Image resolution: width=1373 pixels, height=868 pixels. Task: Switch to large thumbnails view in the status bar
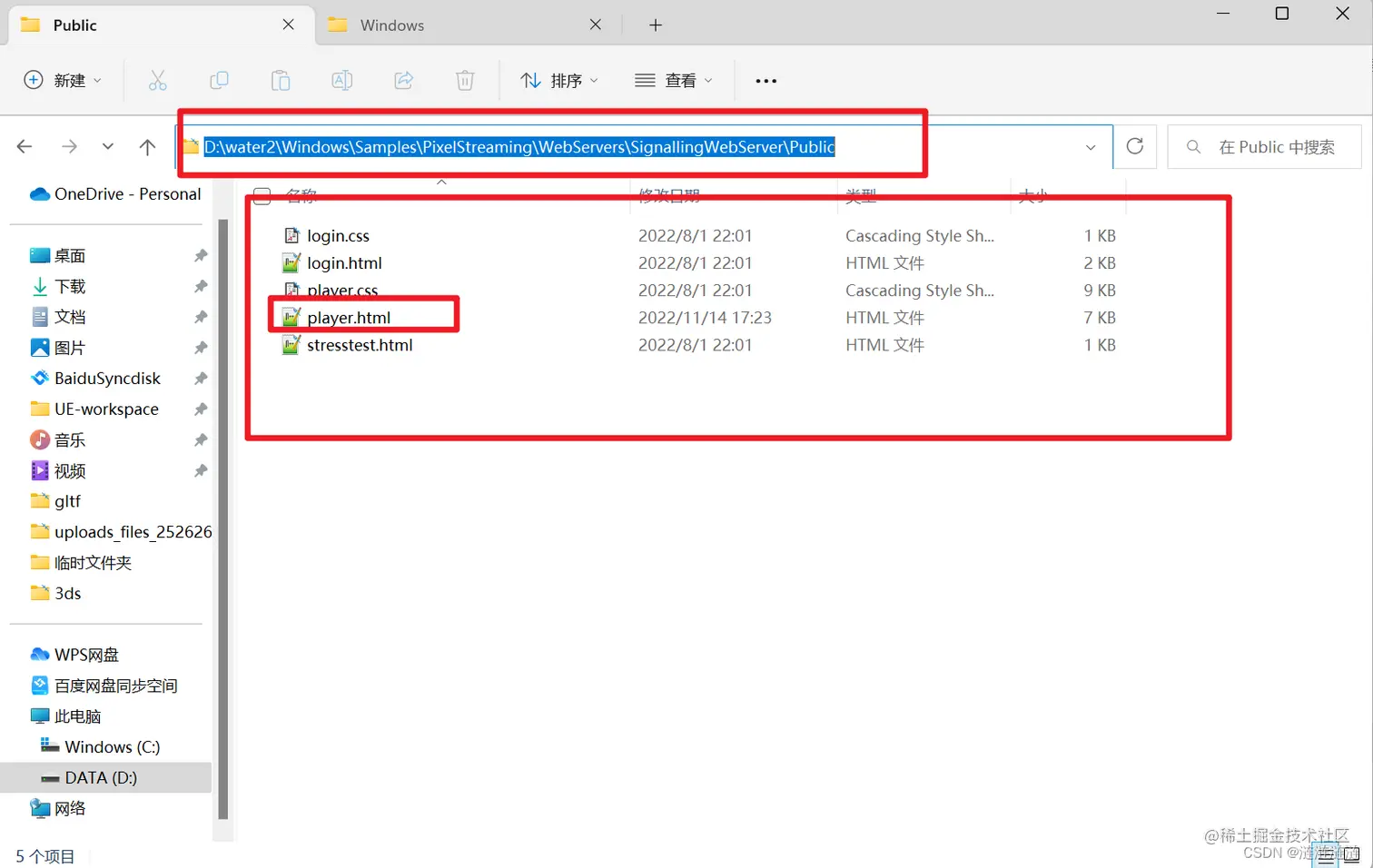pyautogui.click(x=1350, y=854)
